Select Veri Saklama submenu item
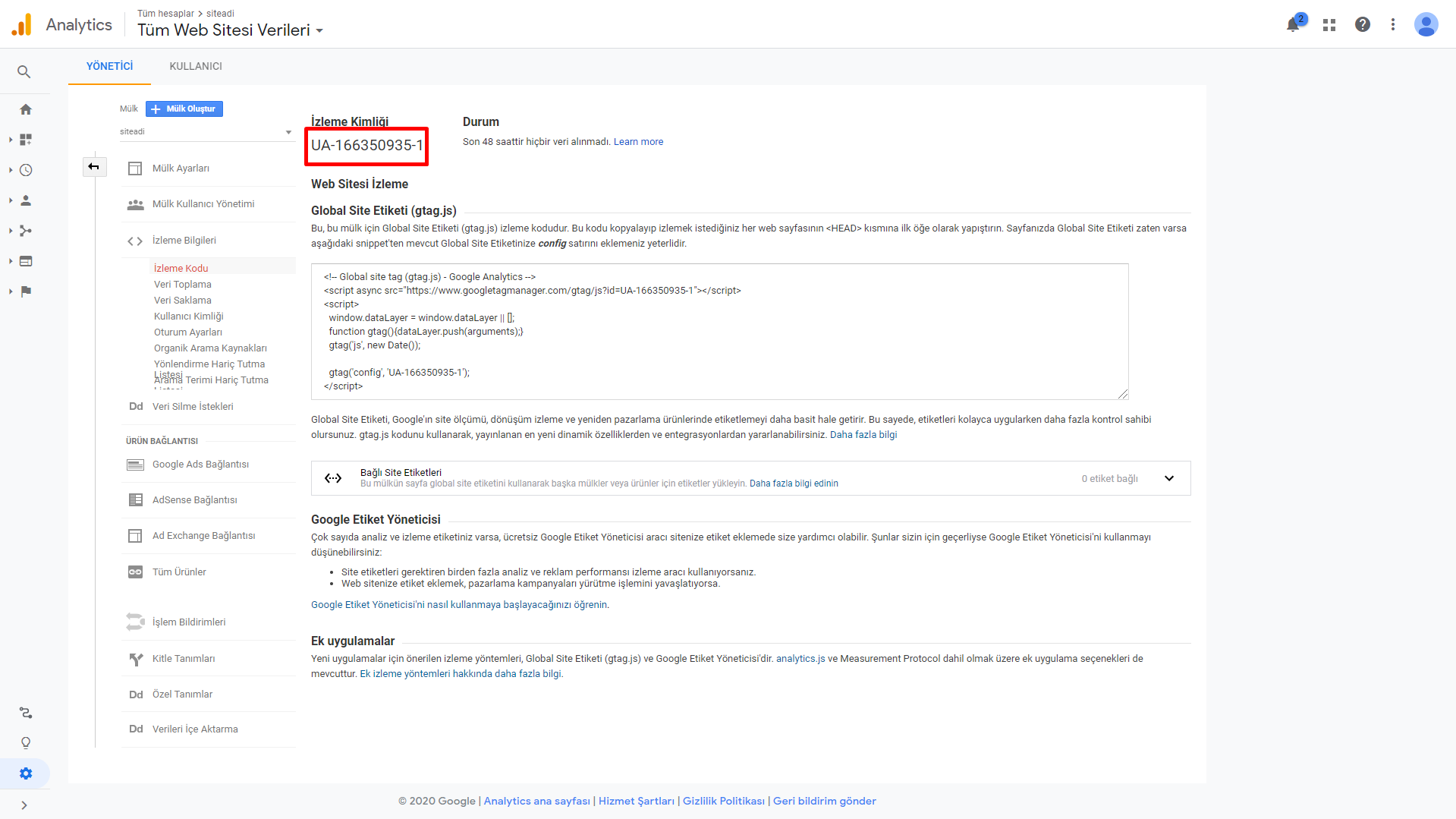 click(x=182, y=300)
